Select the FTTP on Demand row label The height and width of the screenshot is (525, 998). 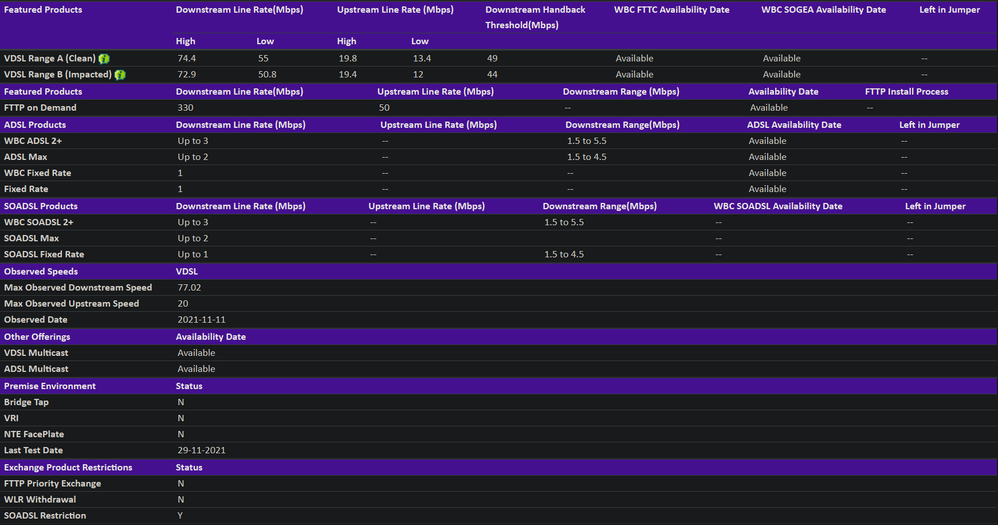[x=40, y=107]
